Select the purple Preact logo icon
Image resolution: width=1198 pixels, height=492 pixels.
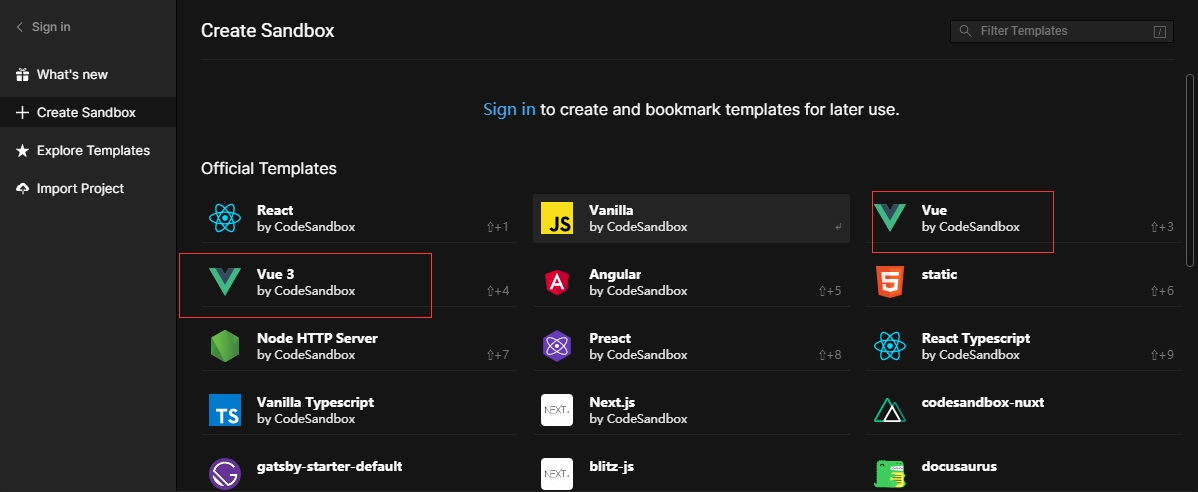pyautogui.click(x=557, y=346)
